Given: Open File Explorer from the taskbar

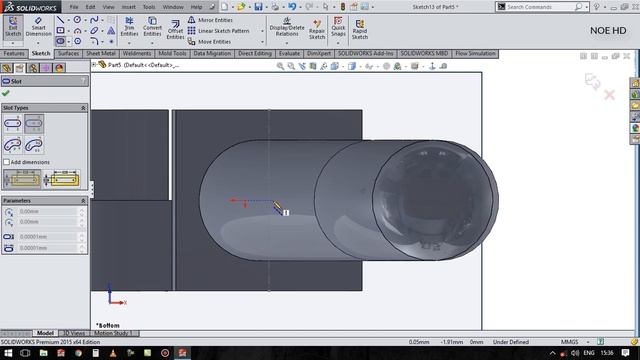Looking at the screenshot, I should [x=43, y=353].
